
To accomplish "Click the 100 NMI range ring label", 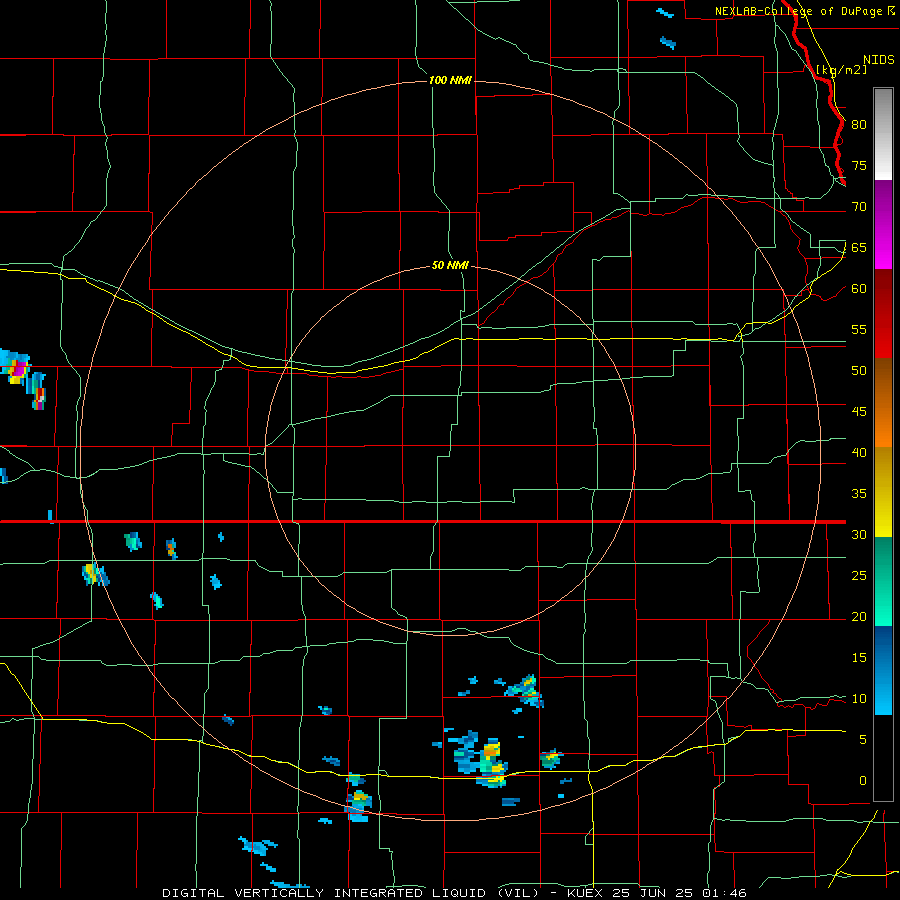I will coord(451,80).
